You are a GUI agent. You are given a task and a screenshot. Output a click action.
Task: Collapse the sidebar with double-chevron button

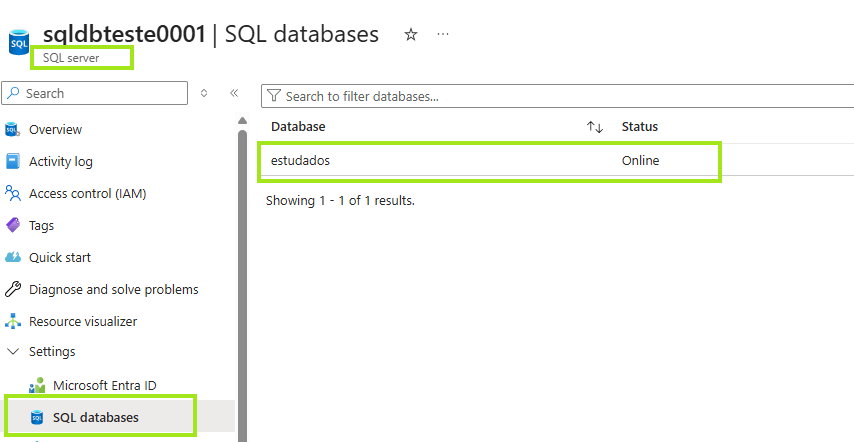[x=234, y=93]
